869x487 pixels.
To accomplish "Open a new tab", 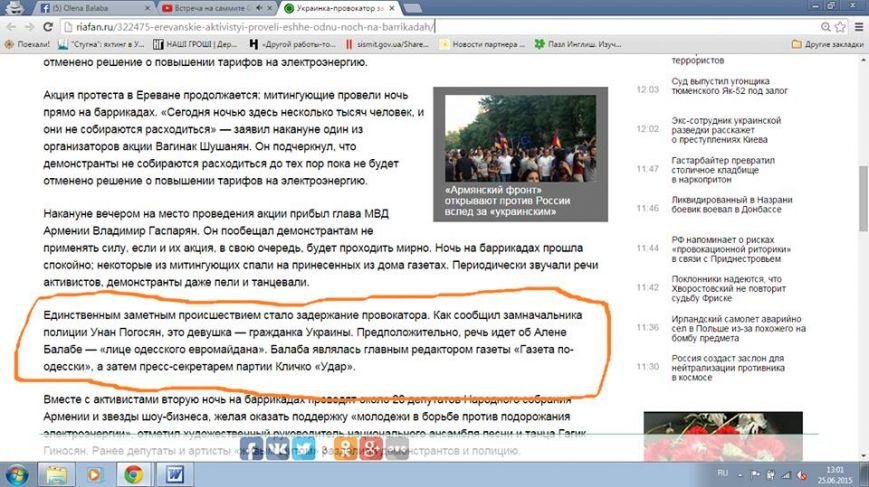I will [x=412, y=8].
